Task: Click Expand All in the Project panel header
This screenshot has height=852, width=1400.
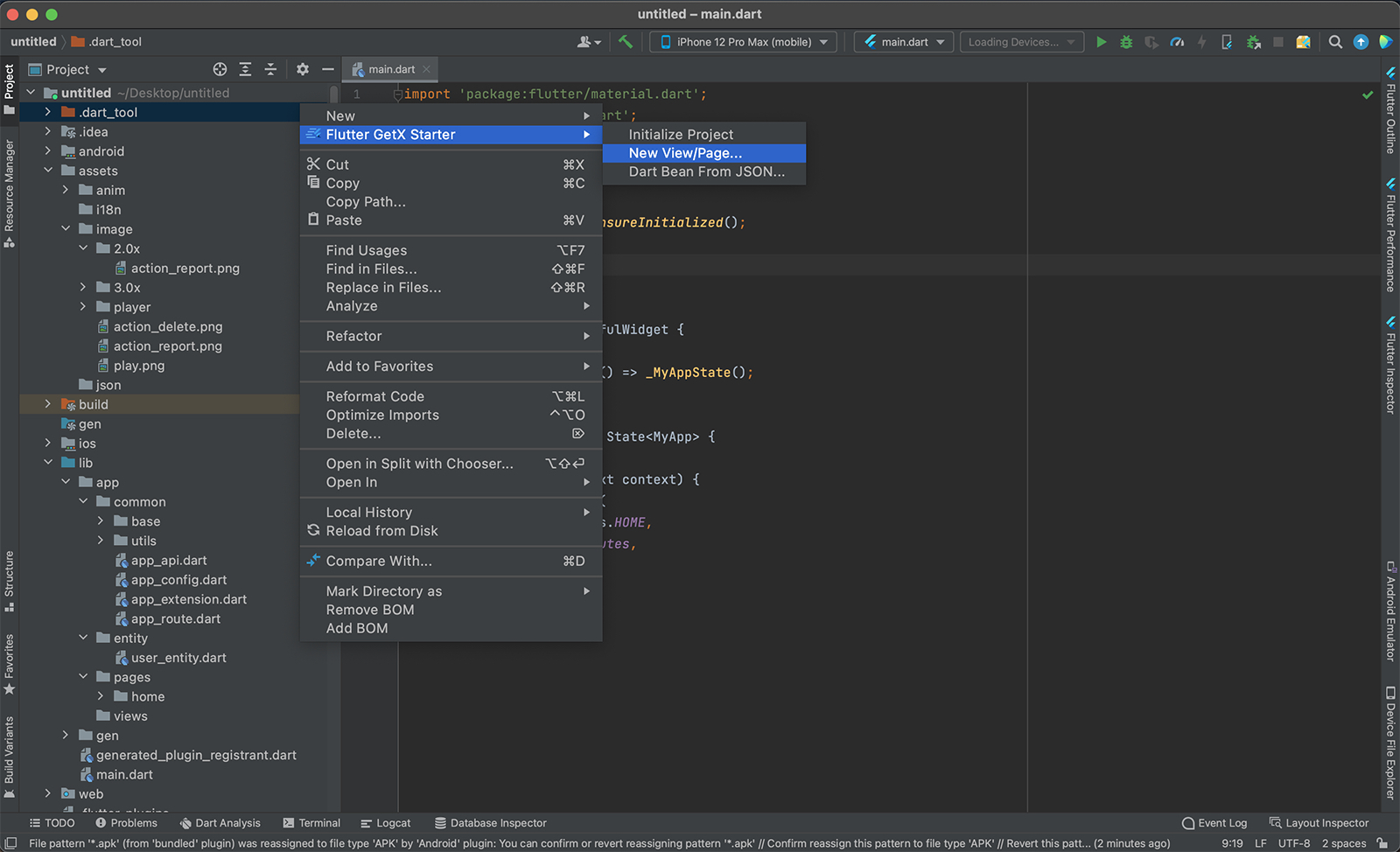Action: pos(245,69)
